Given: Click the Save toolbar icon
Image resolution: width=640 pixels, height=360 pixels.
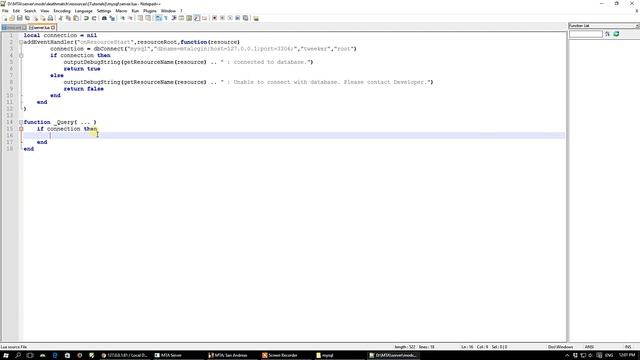Looking at the screenshot, I should (x=20, y=18).
